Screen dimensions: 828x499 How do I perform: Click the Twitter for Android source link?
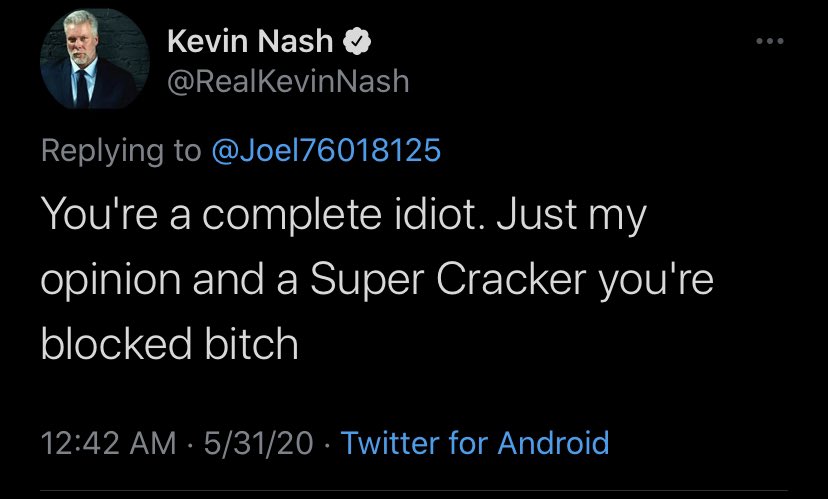pos(475,442)
